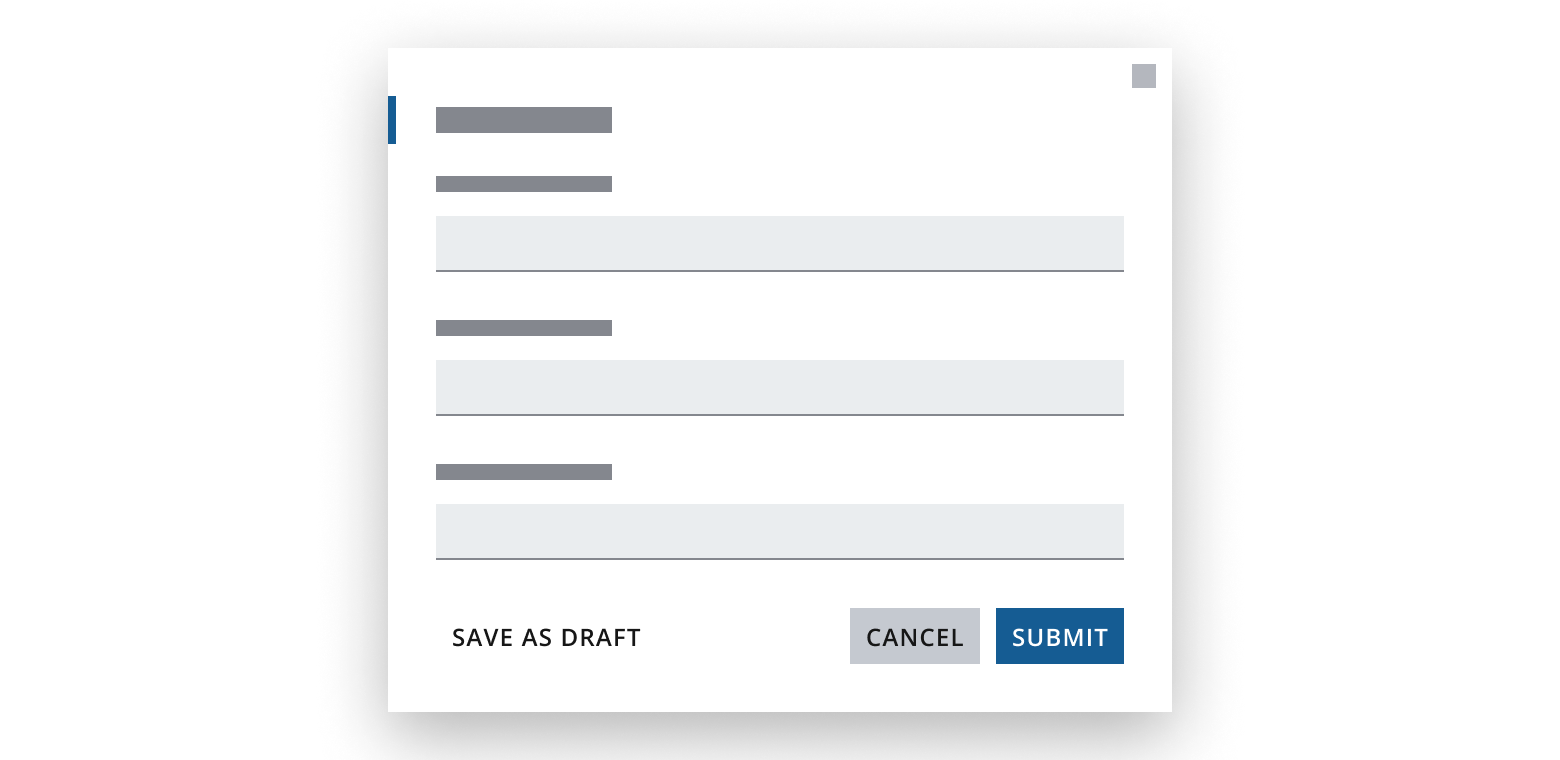Click the first section label placeholder
1560x760 pixels.
523,184
